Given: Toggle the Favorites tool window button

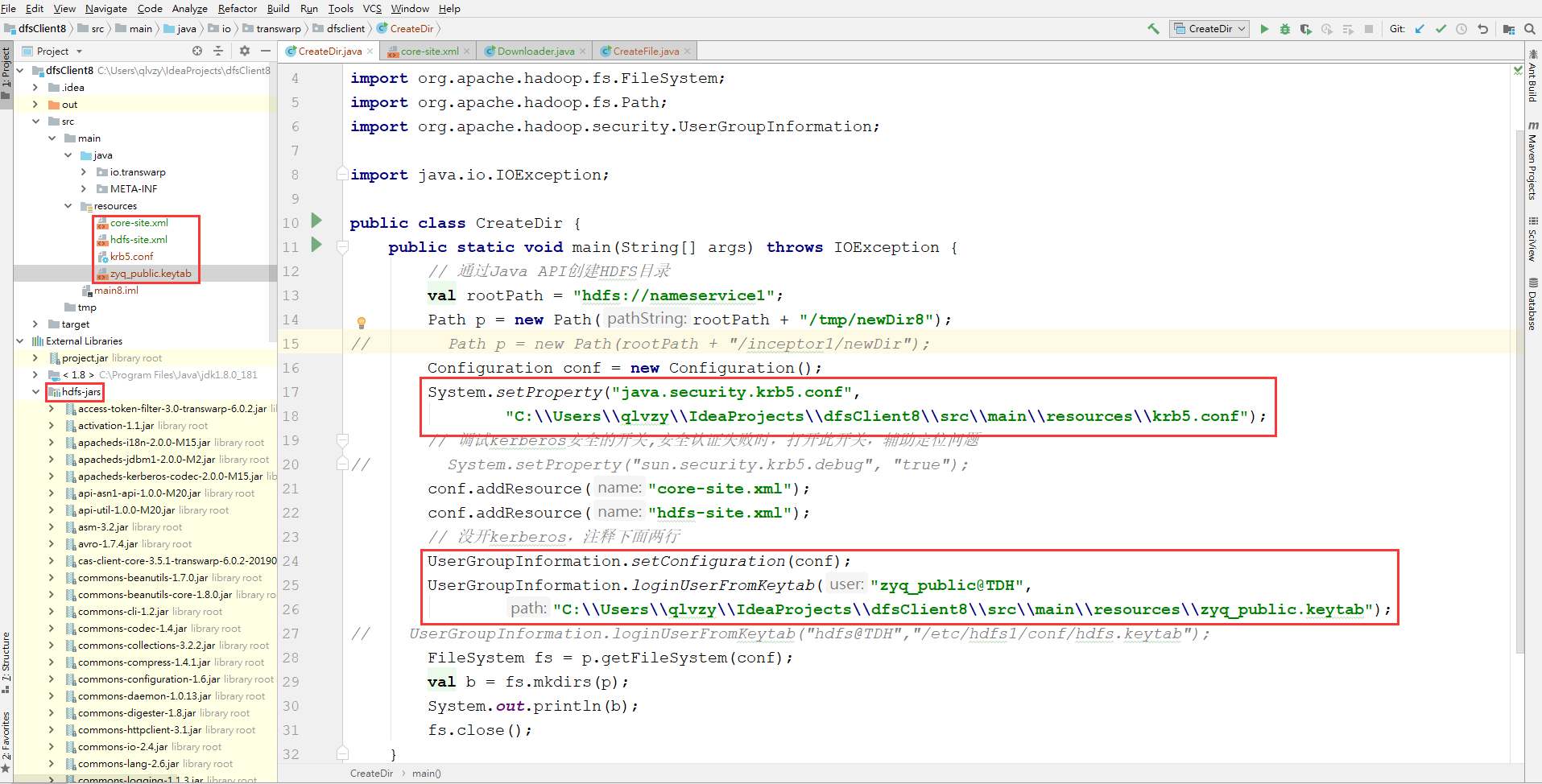Looking at the screenshot, I should (x=6, y=741).
